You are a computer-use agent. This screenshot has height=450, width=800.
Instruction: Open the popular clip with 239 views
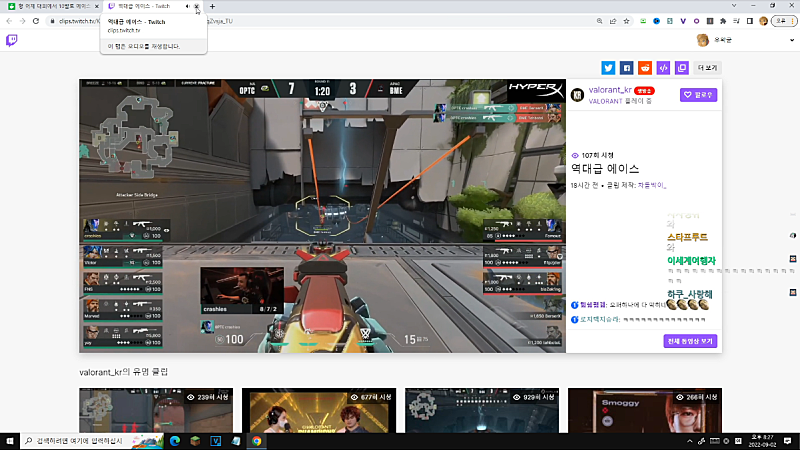point(156,410)
